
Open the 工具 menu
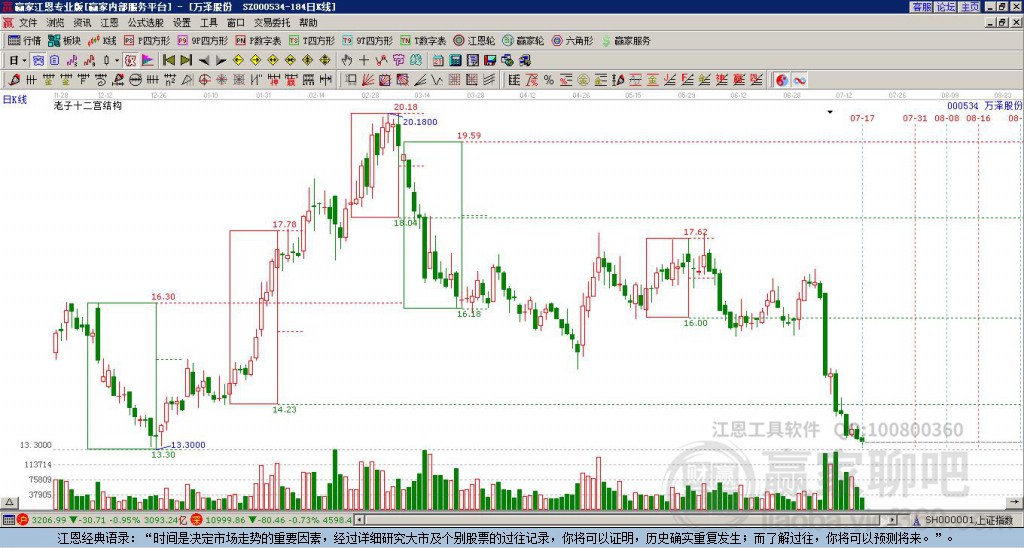point(208,23)
